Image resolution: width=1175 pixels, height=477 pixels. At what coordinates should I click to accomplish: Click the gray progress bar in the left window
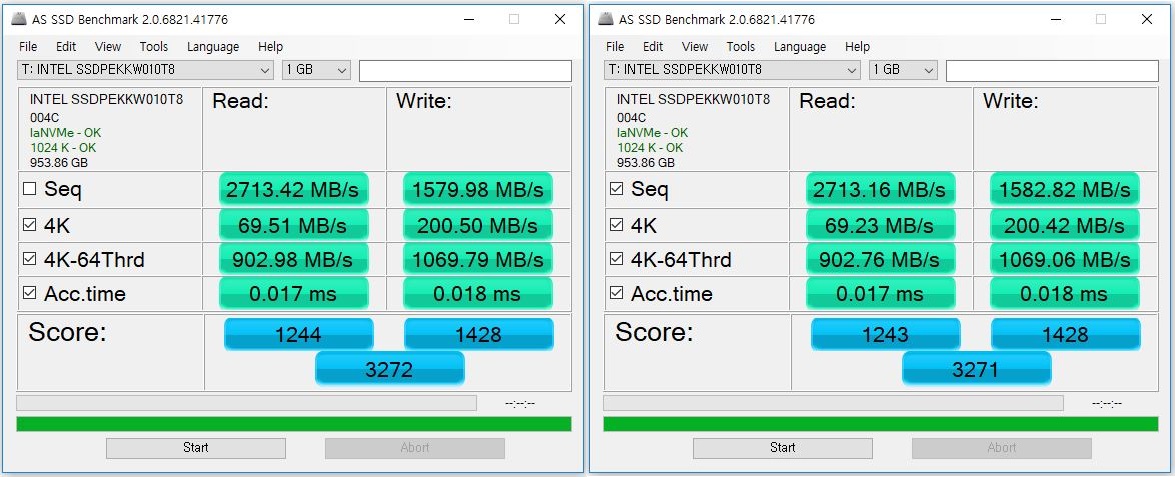coord(247,403)
